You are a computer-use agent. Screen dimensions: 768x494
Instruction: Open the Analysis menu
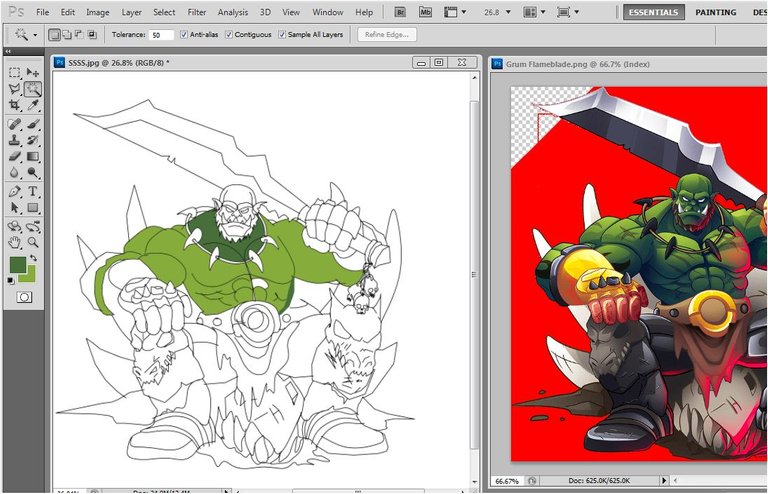pos(233,12)
